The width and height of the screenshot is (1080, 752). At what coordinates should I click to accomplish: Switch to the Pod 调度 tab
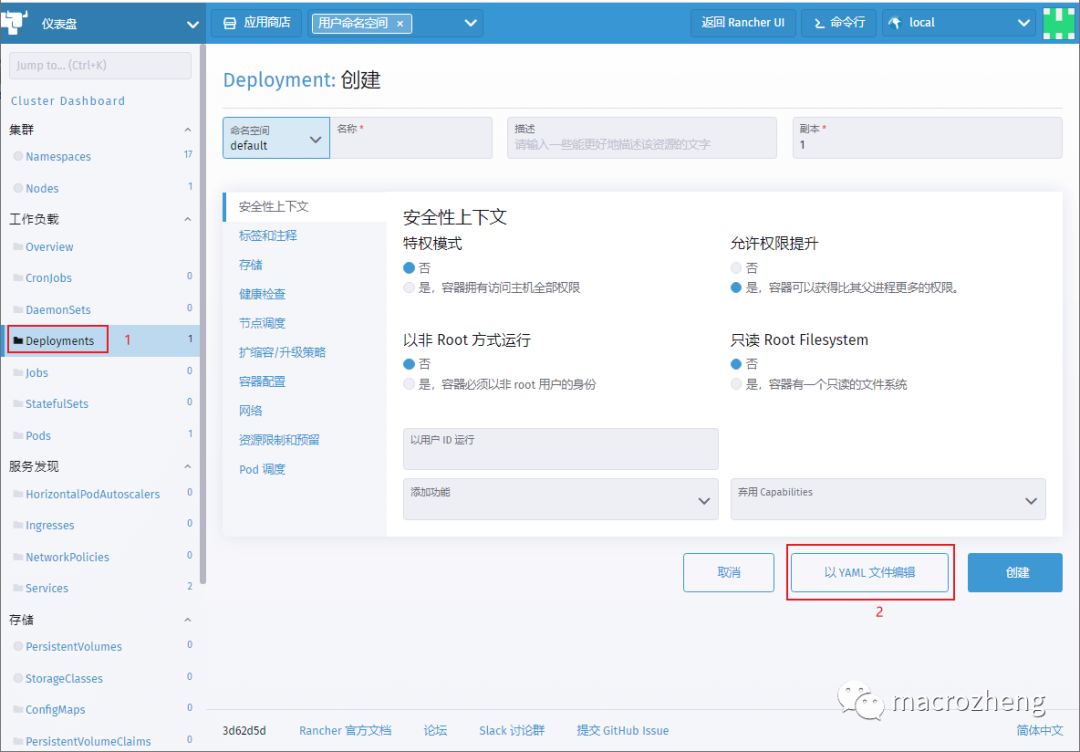point(262,470)
